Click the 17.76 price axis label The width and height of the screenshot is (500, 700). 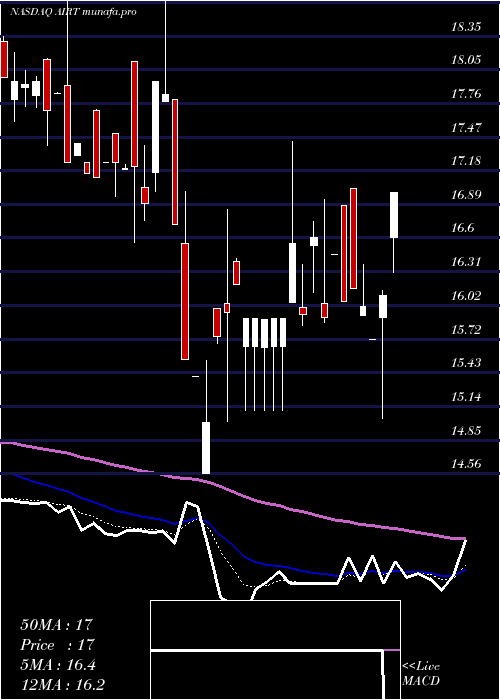[x=466, y=94]
